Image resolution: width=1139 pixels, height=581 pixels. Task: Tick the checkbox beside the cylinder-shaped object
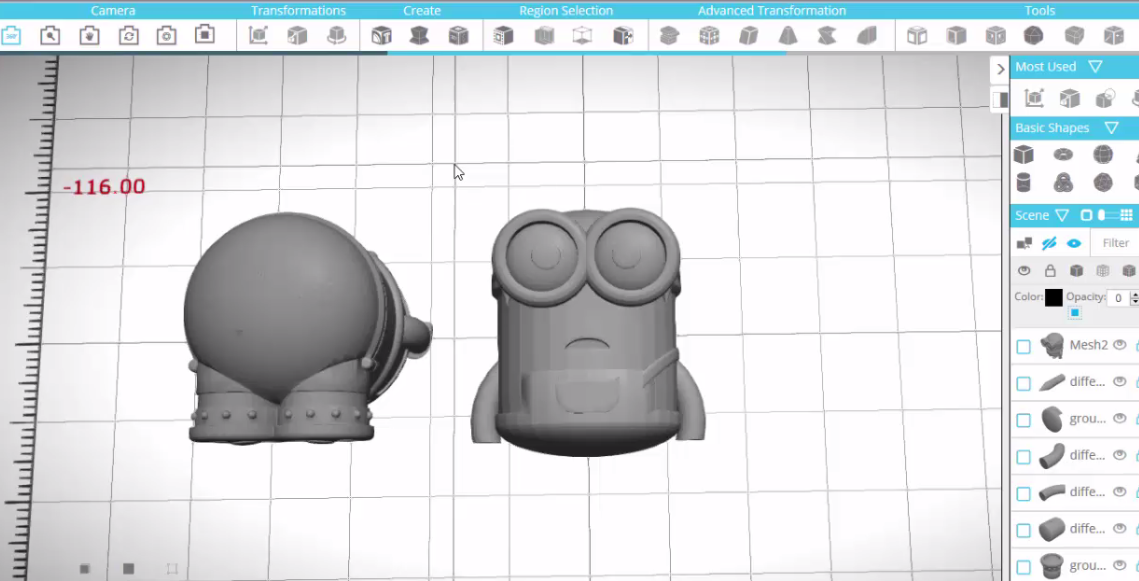[x=1024, y=530]
